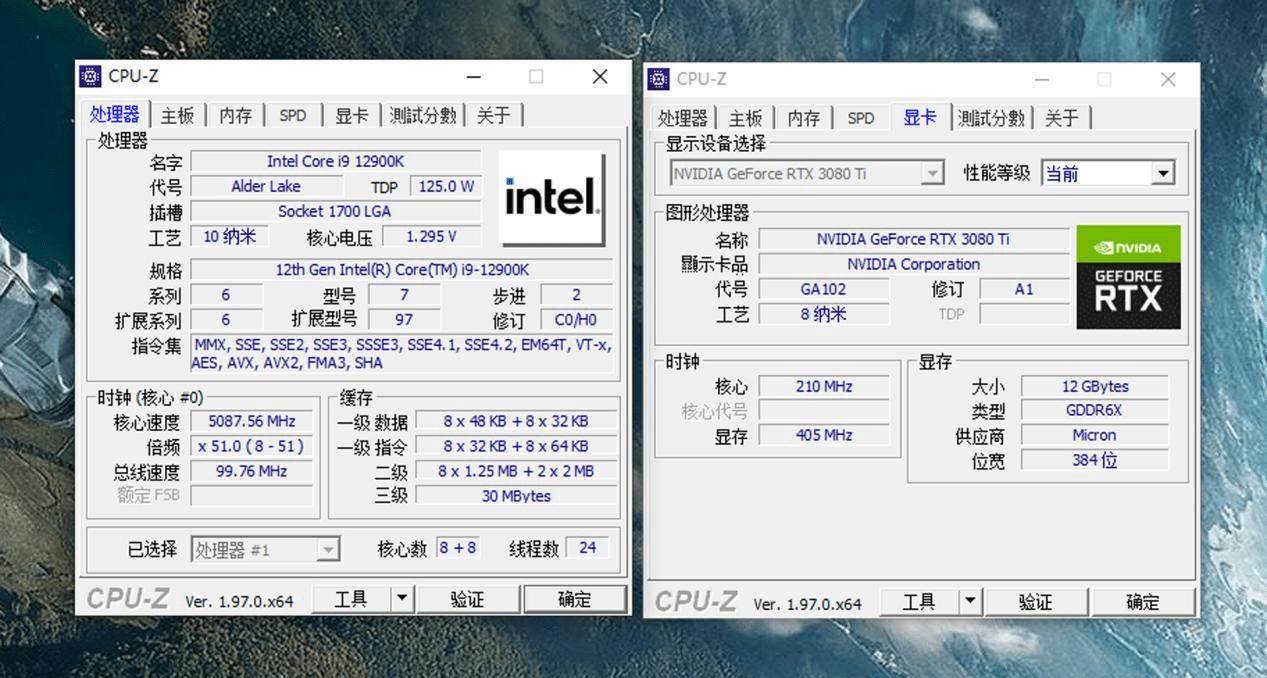1267x678 pixels.
Task: Expand the NVIDIA GeForce RTX 3080 Ti device selector
Action: 932,174
